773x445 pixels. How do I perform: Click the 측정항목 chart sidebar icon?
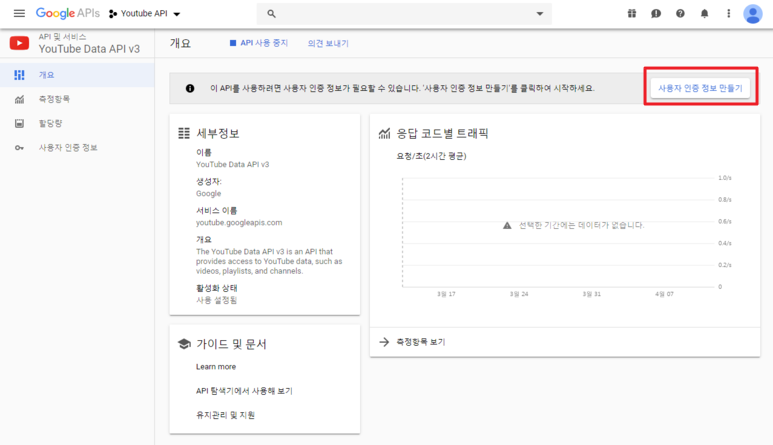point(19,100)
